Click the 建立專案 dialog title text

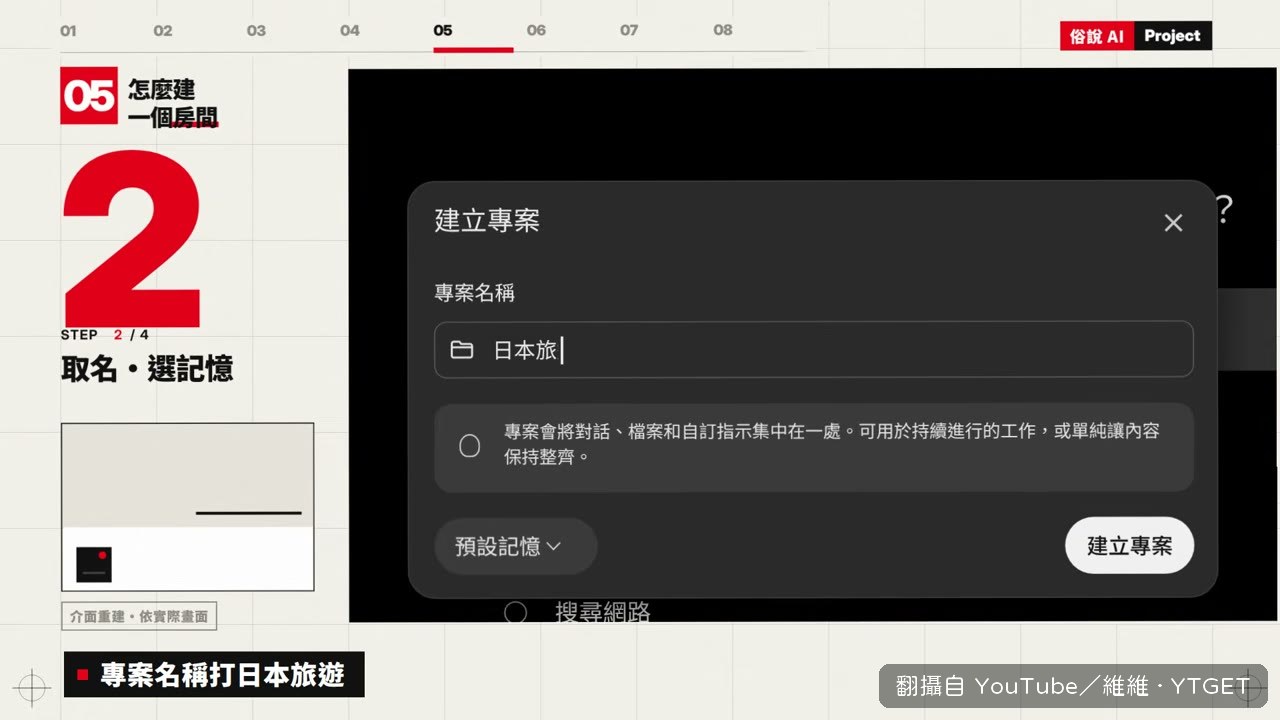pyautogui.click(x=487, y=221)
